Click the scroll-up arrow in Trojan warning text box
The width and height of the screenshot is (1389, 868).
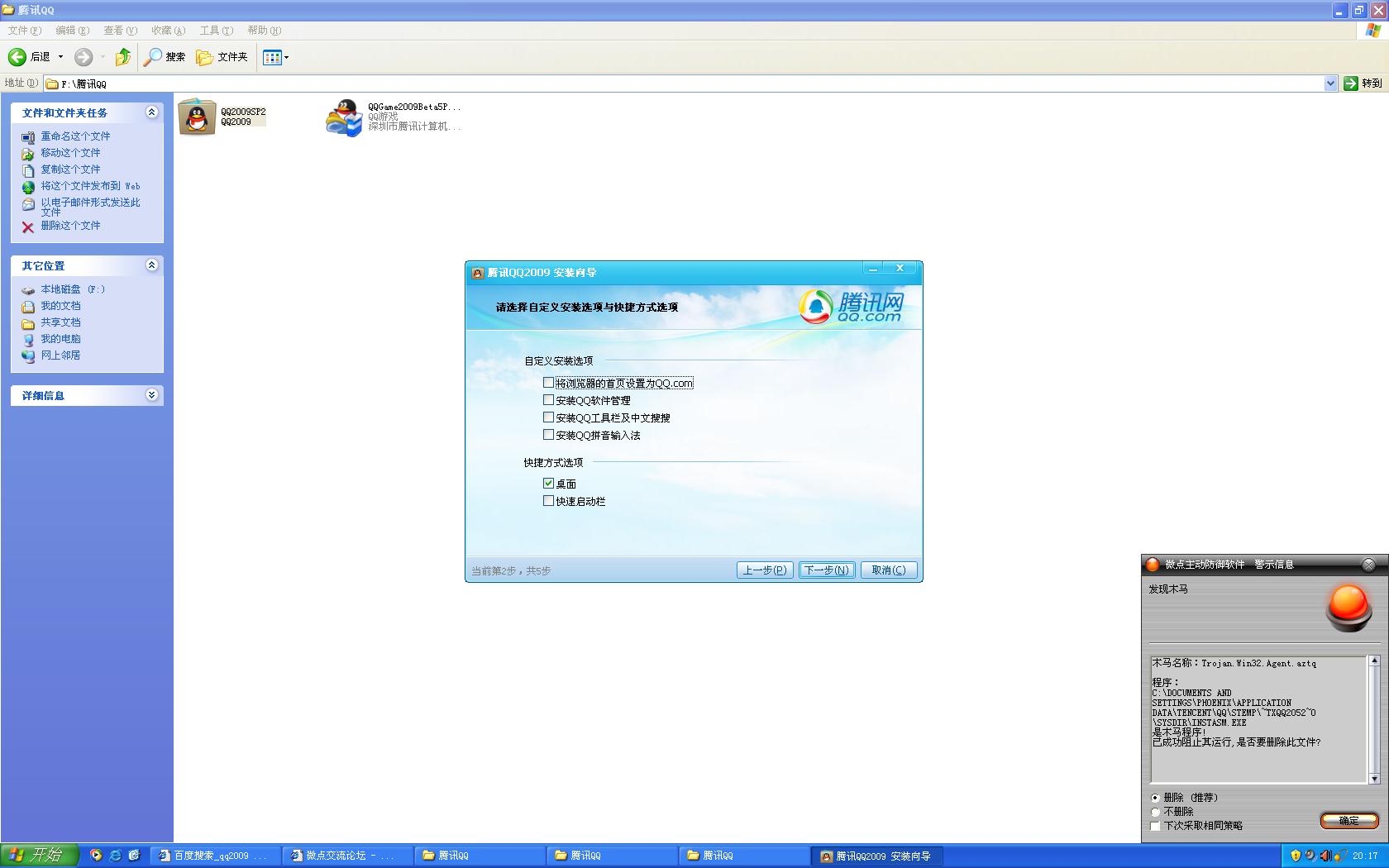click(1374, 661)
